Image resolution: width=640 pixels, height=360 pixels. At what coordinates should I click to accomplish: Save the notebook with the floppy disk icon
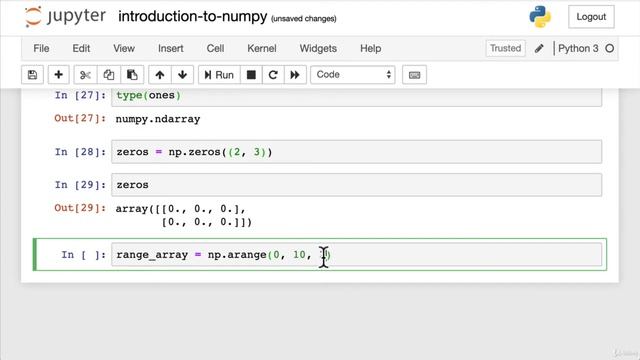click(x=32, y=75)
